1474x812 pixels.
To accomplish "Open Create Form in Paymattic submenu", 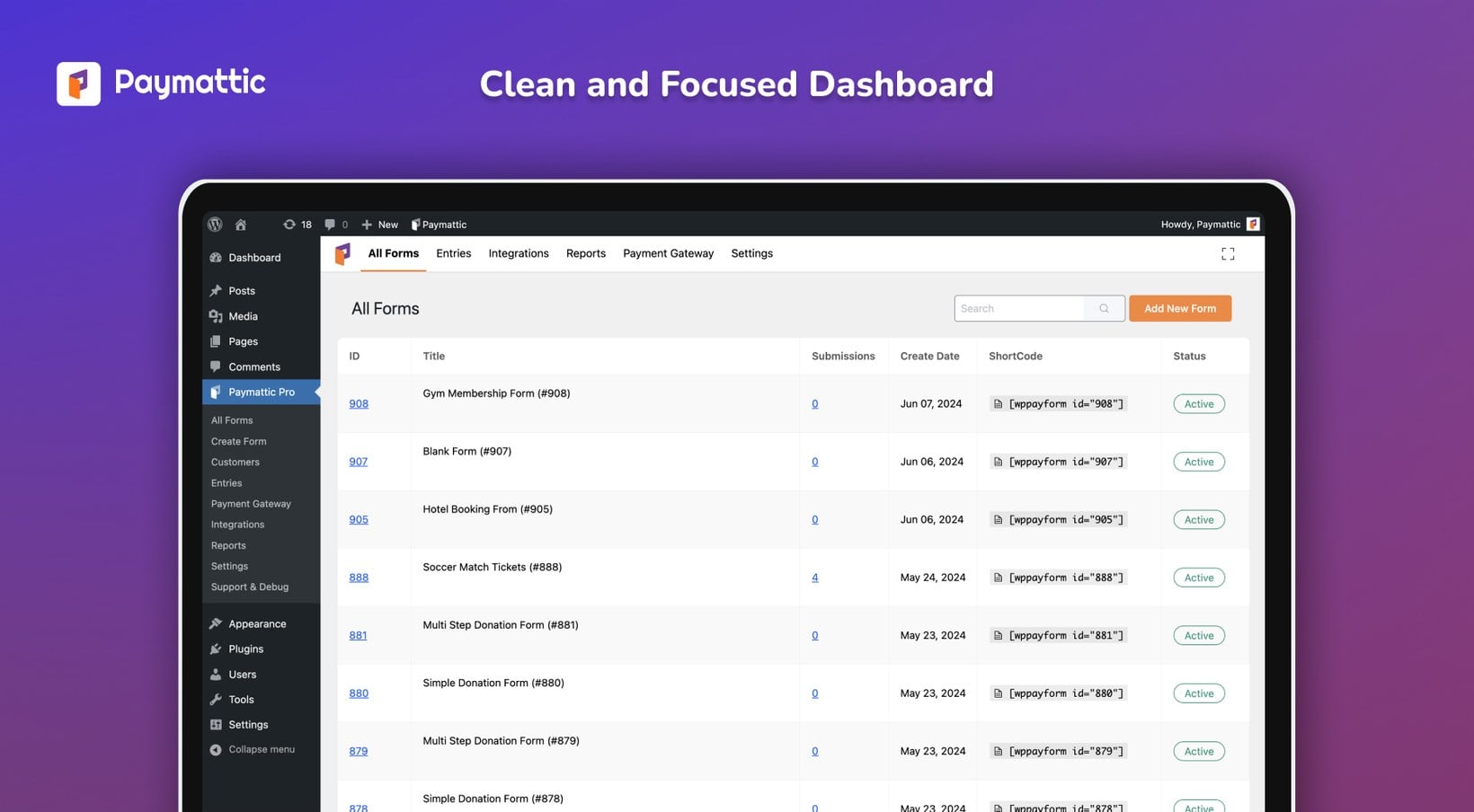I will pos(239,441).
